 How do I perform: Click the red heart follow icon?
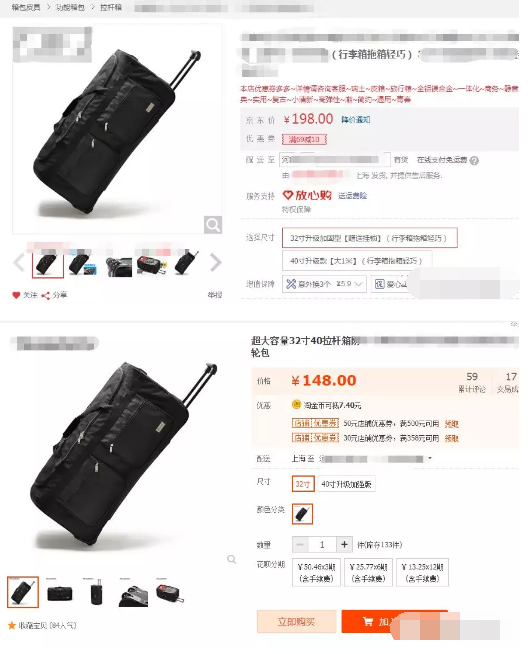coord(16,295)
